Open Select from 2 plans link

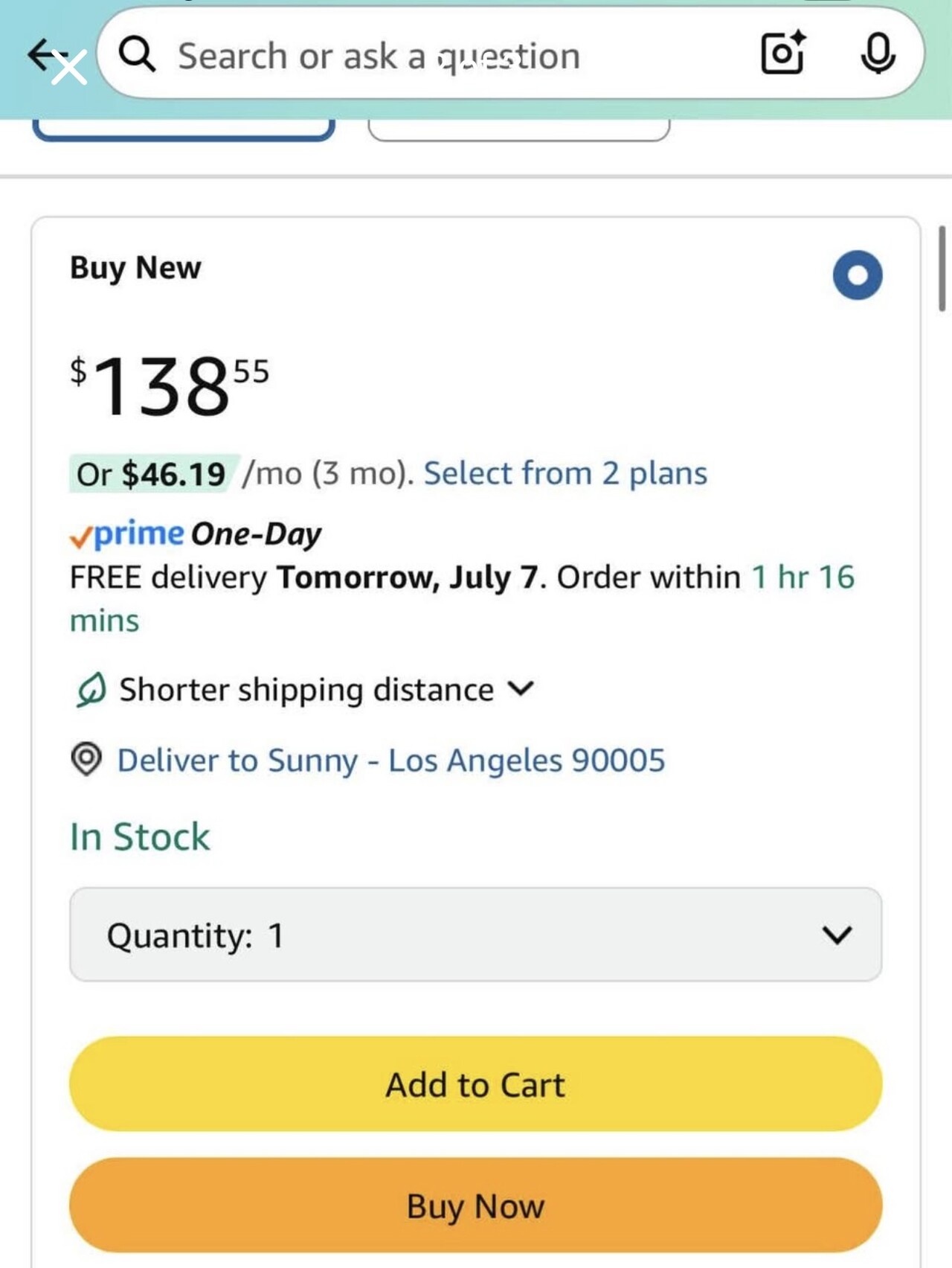pyautogui.click(x=565, y=473)
